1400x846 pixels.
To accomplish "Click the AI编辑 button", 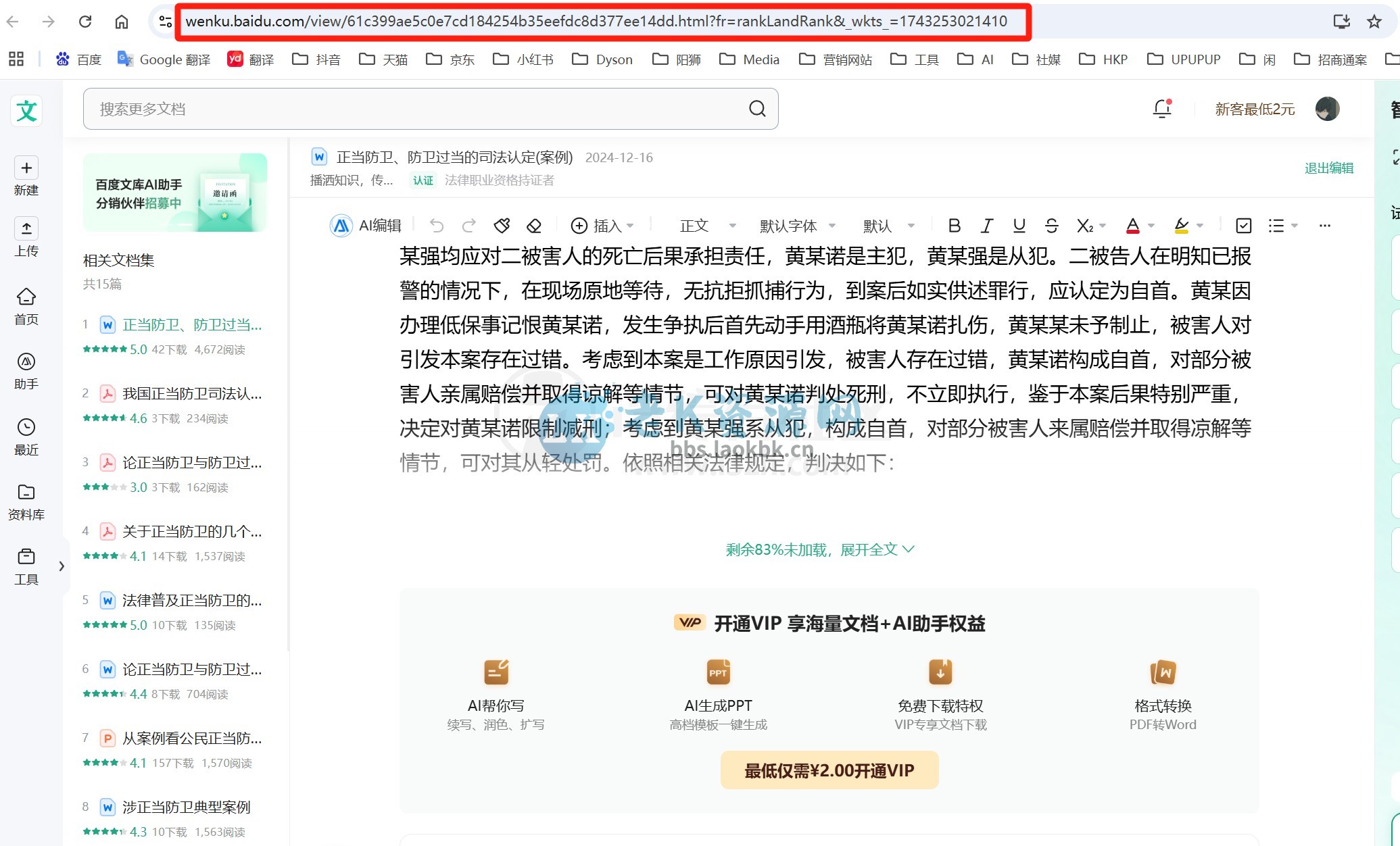I will pos(366,226).
